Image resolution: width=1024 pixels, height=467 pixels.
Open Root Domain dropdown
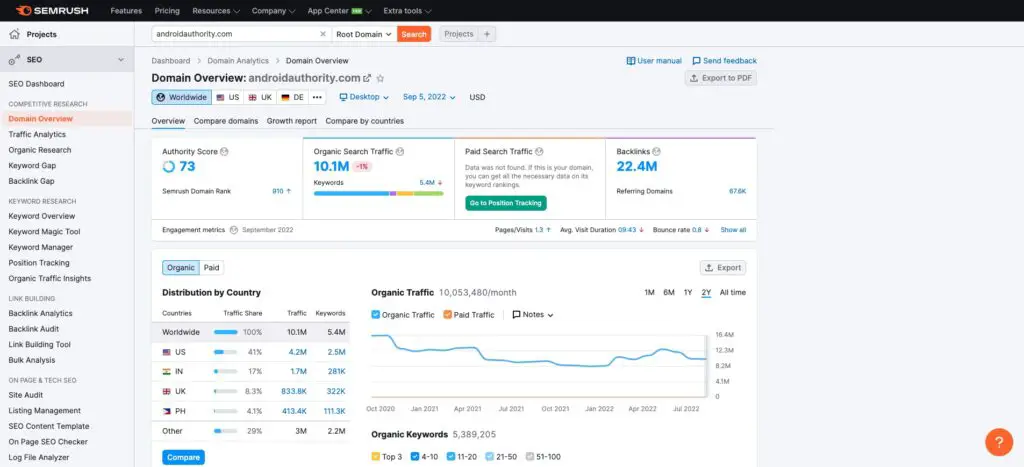(x=364, y=34)
